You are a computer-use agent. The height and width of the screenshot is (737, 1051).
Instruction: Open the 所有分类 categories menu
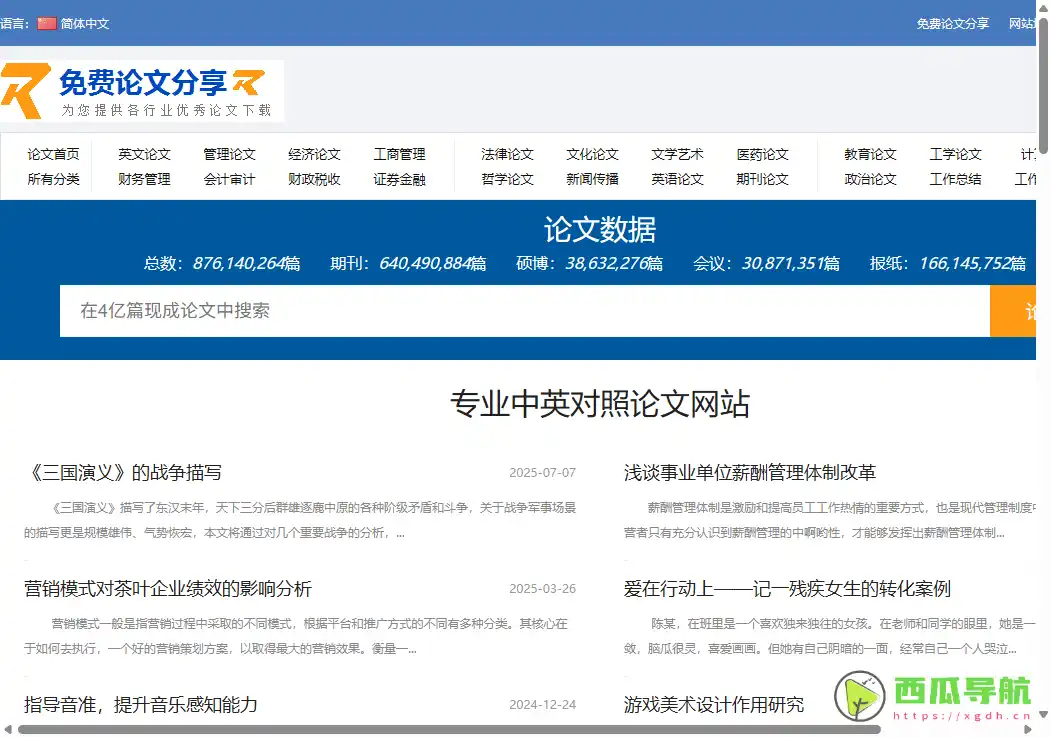pyautogui.click(x=52, y=179)
